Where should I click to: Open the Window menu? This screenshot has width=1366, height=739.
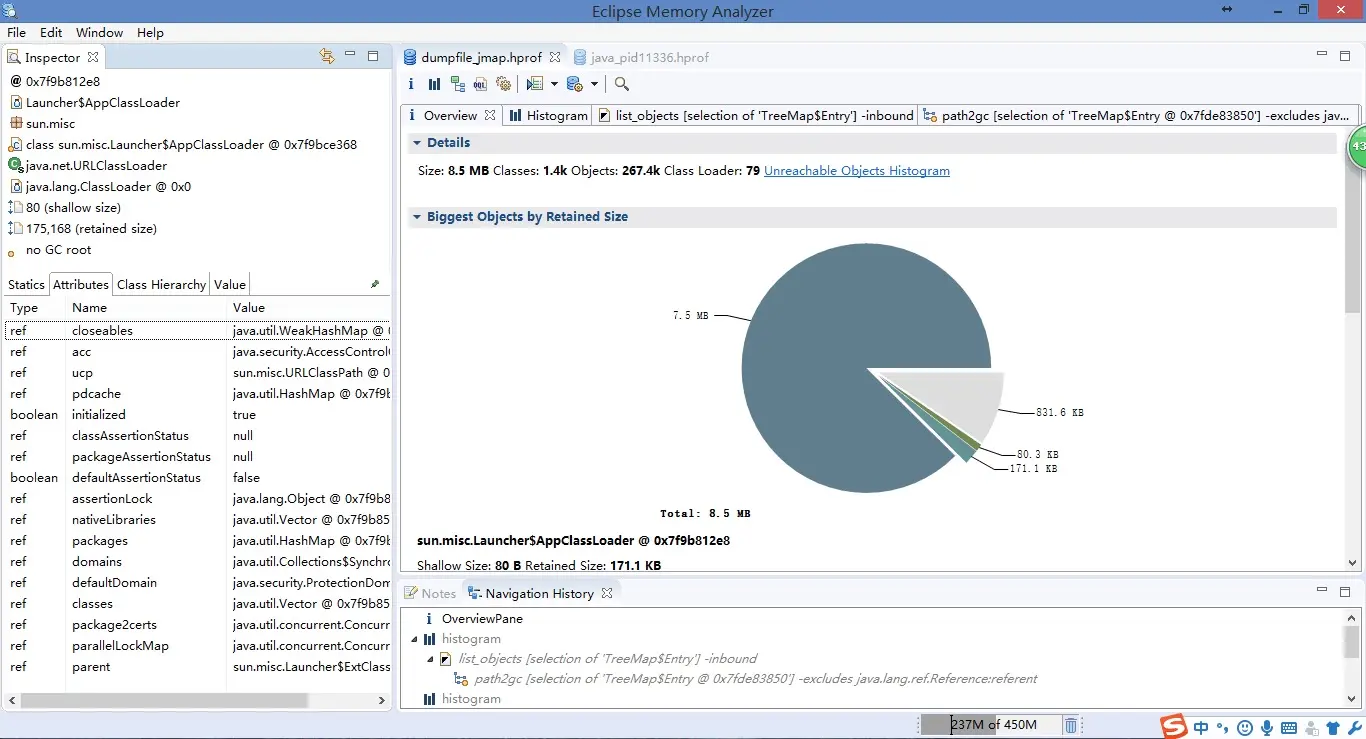pos(99,32)
